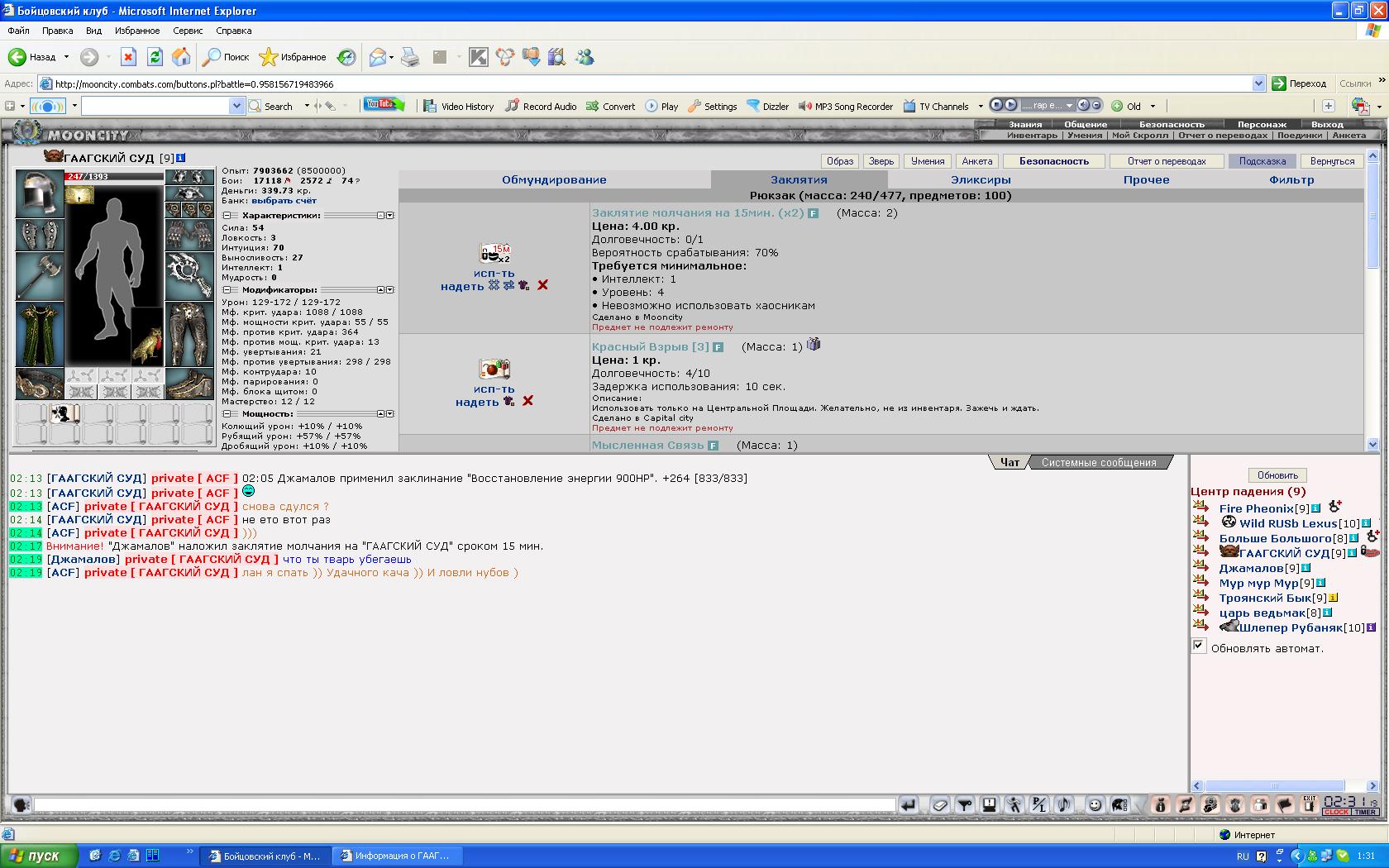
Task: Switch to the CLOCK mode
Action: pos(1336,812)
